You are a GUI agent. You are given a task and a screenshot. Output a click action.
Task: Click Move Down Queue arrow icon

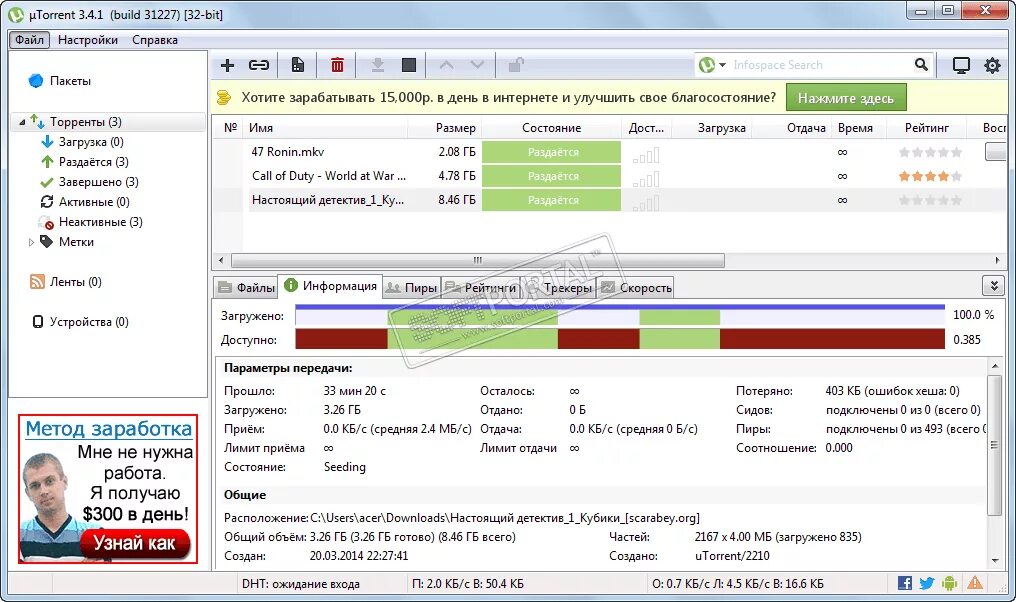click(x=478, y=65)
